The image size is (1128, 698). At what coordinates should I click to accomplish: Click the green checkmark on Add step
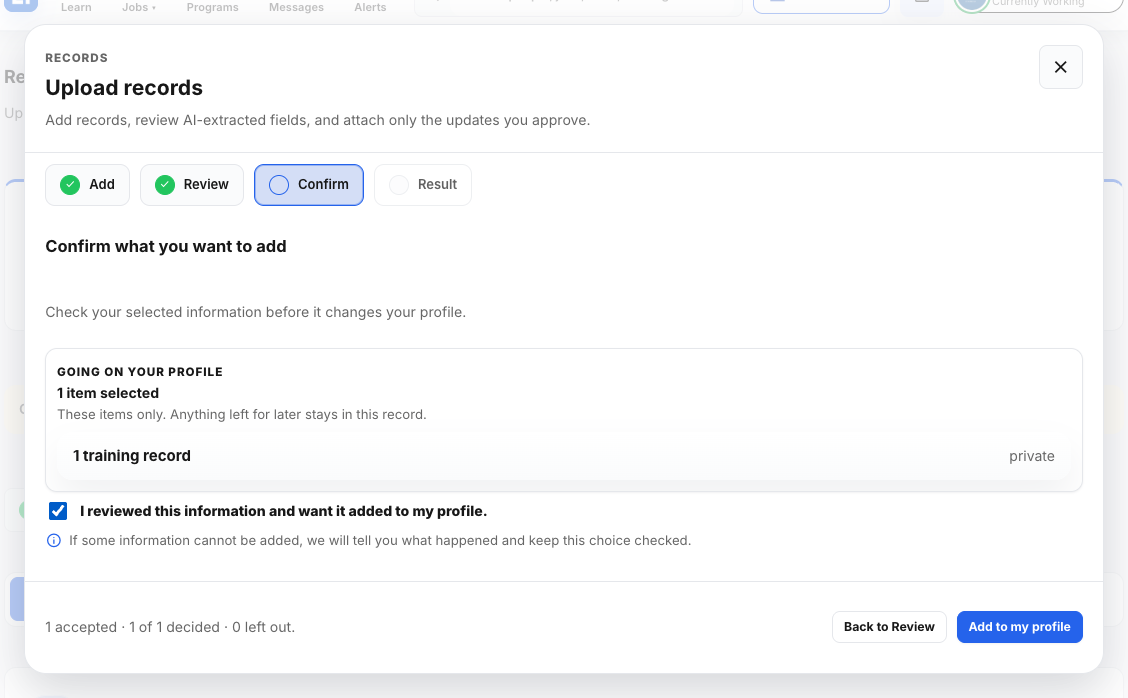click(70, 185)
